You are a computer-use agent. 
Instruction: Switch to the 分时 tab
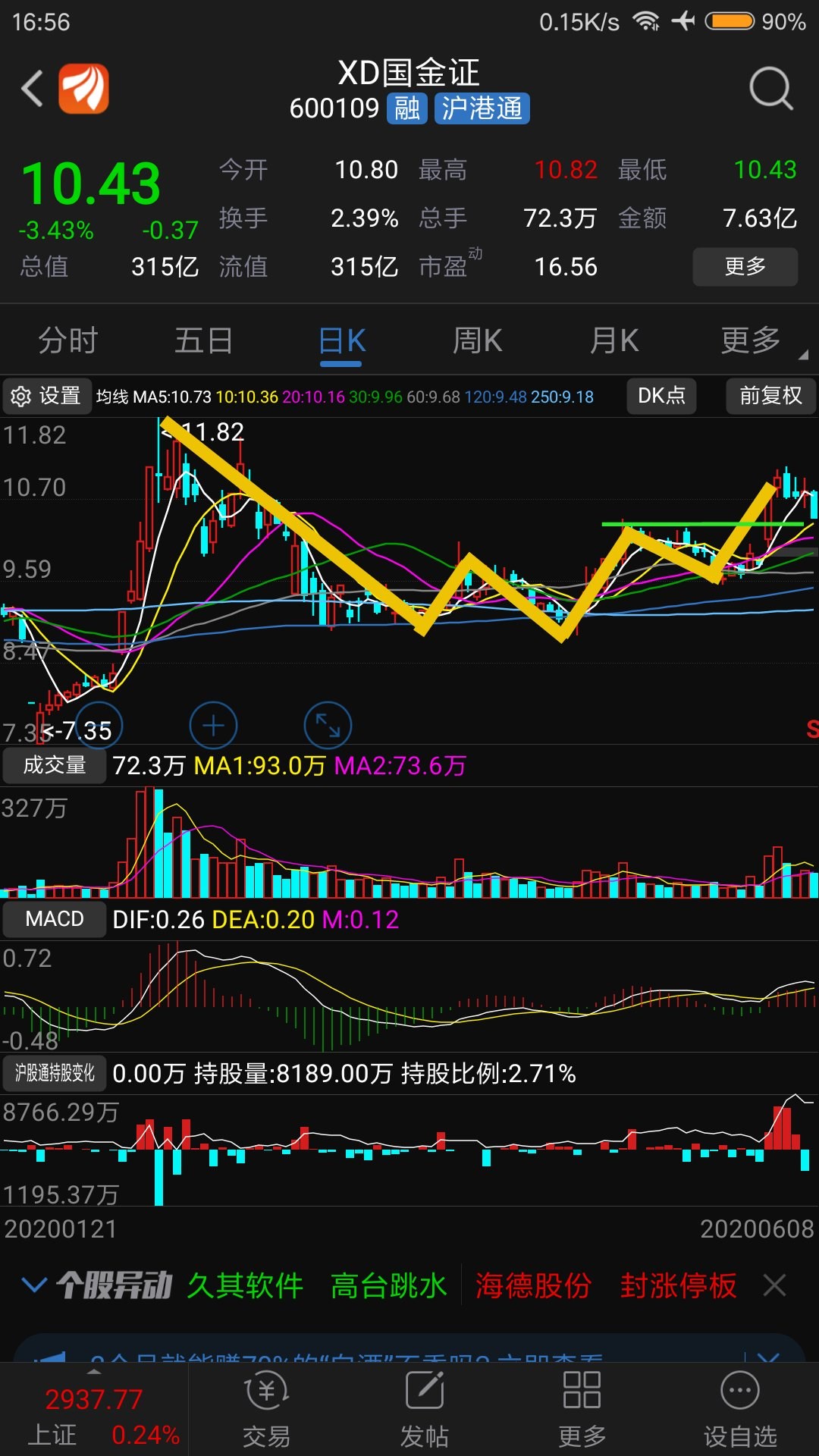(68, 340)
